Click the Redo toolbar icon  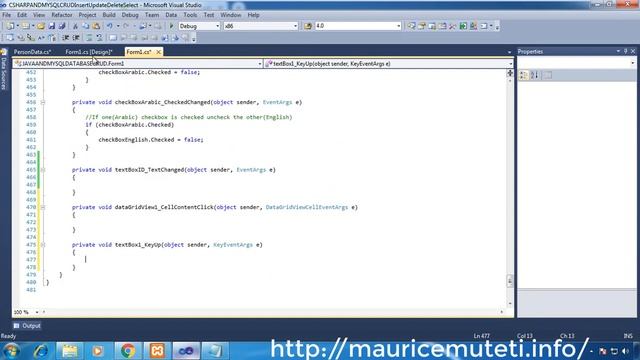126,26
